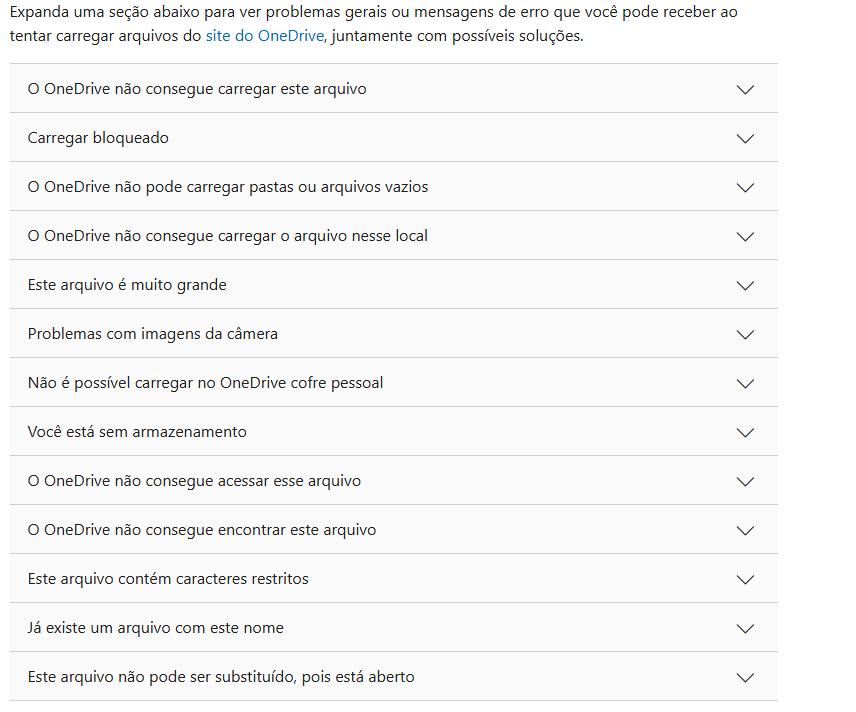Image resolution: width=856 pixels, height=712 pixels.
Task: Click chevron for 'carregar o arquivo nesse local'
Action: pos(745,236)
